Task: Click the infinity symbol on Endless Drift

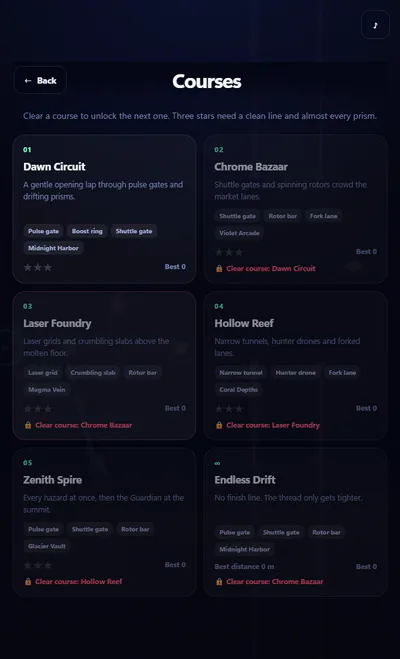Action: point(217,463)
